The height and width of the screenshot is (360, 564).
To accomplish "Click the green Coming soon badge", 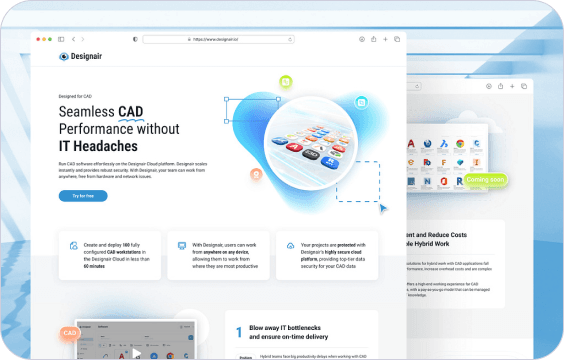I will (x=485, y=179).
